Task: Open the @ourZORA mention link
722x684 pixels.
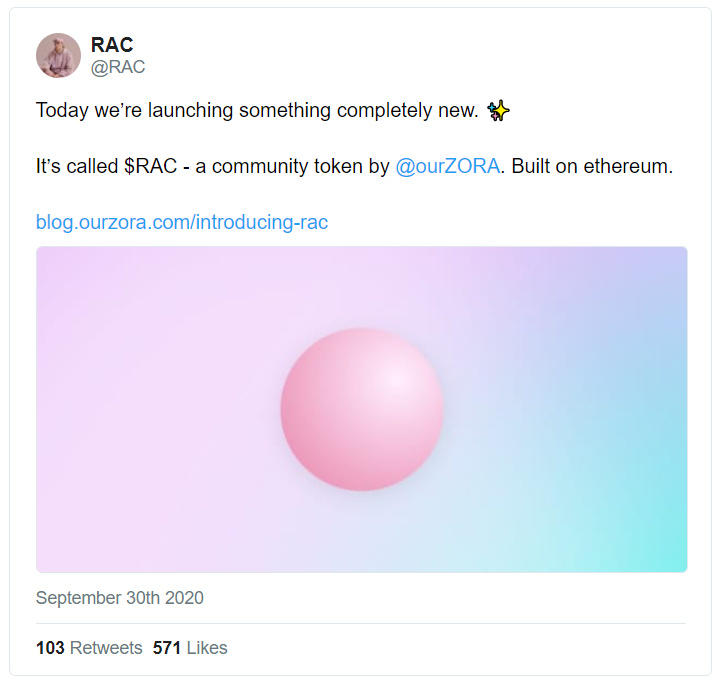Action: (447, 166)
